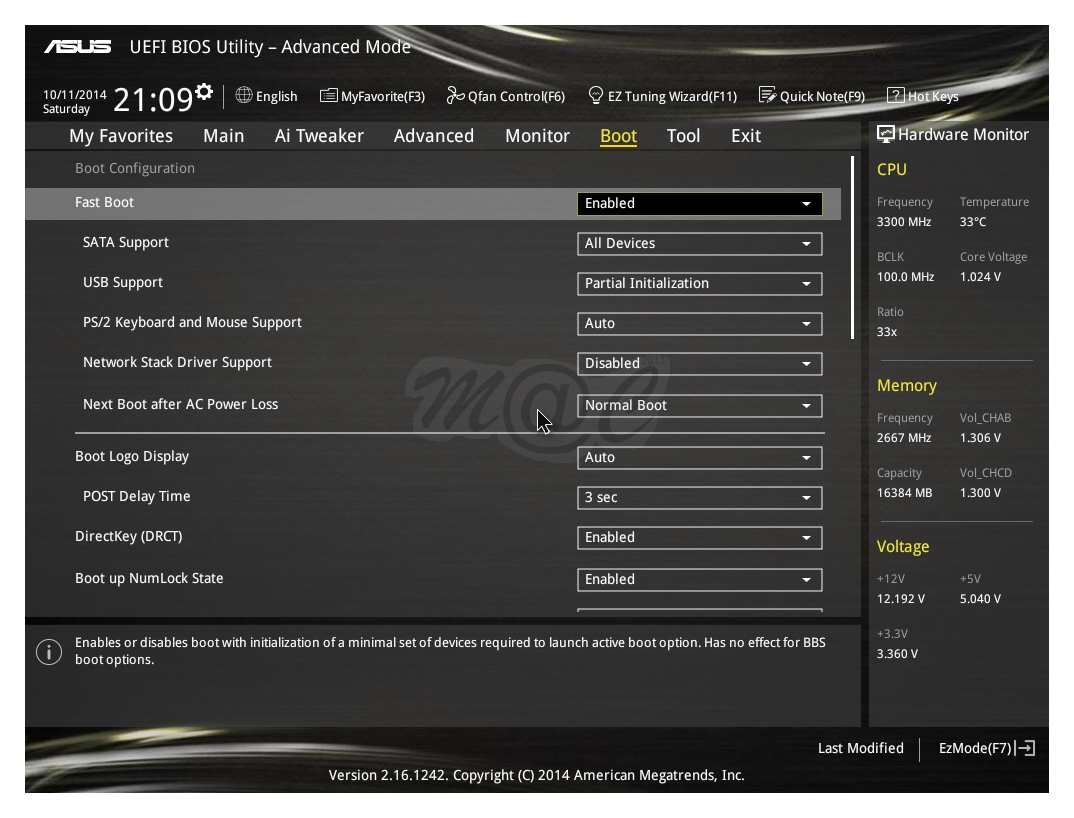Click the CPU frequency value 3300 MHz
Screen dimensions: 1074x818
[904, 222]
